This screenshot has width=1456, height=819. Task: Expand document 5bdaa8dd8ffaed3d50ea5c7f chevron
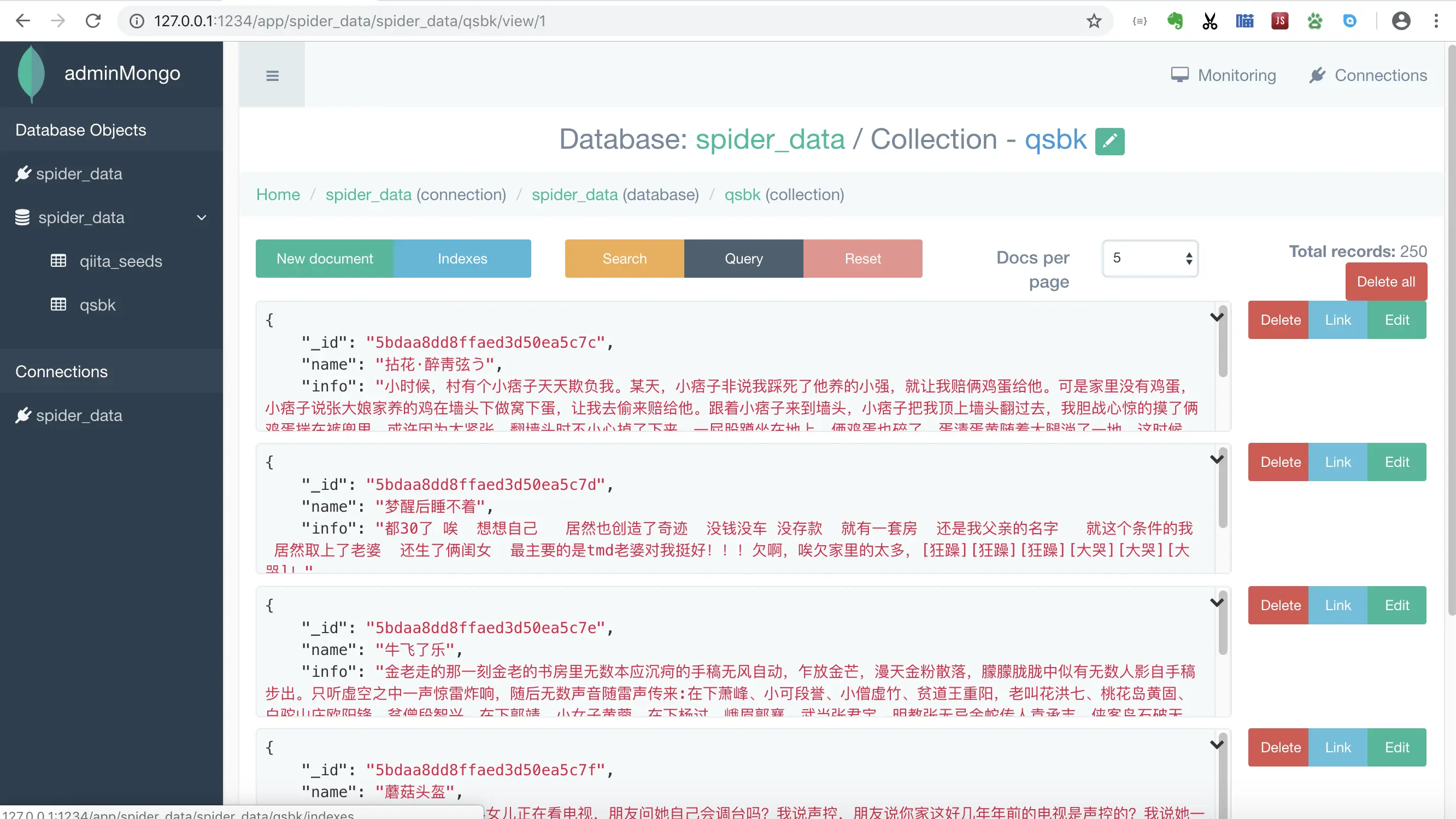(x=1217, y=745)
